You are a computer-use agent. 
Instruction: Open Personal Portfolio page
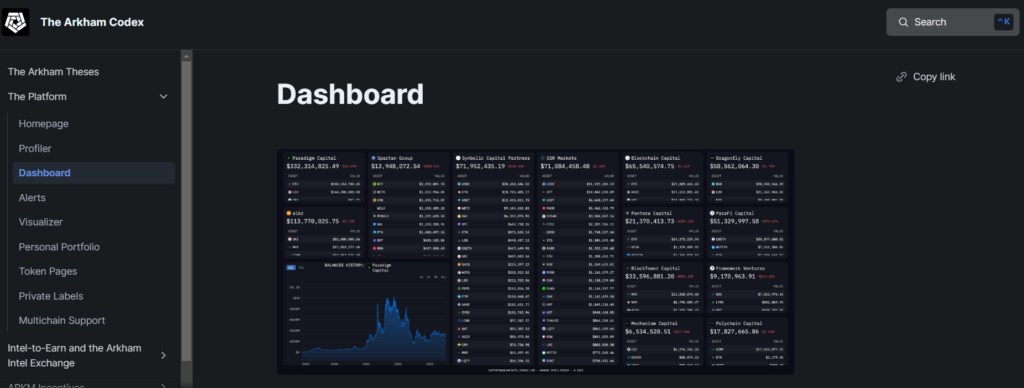pos(59,247)
